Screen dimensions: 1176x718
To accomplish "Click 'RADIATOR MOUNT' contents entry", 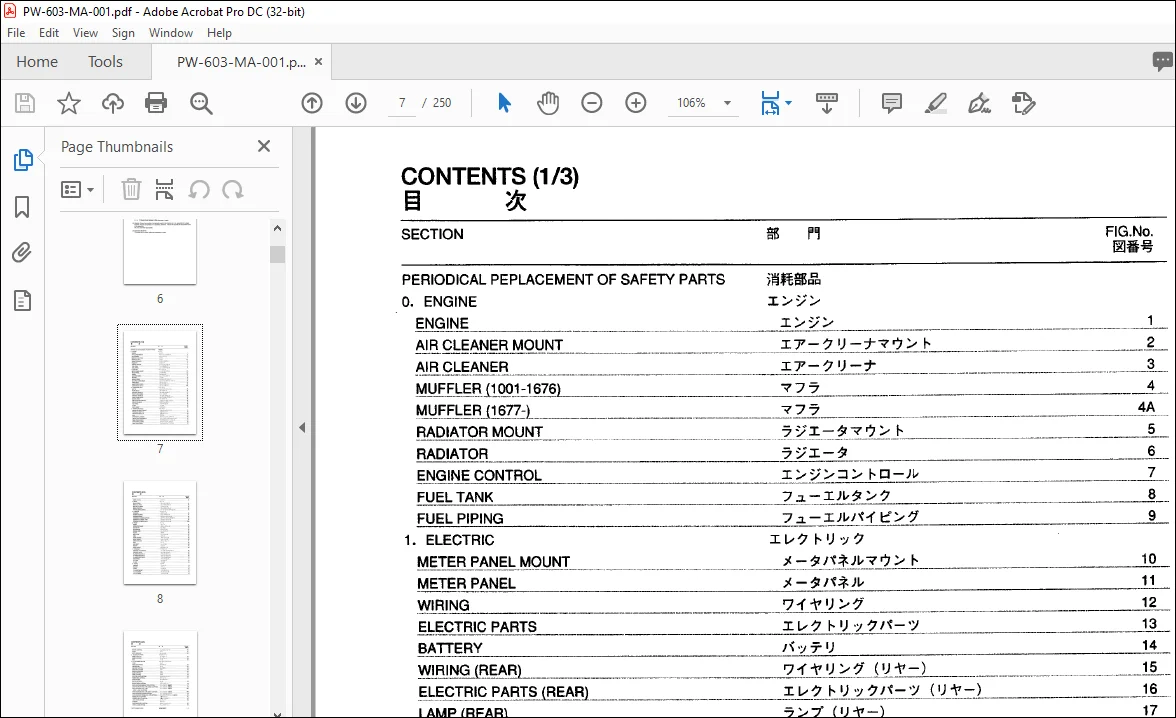I will tap(479, 432).
